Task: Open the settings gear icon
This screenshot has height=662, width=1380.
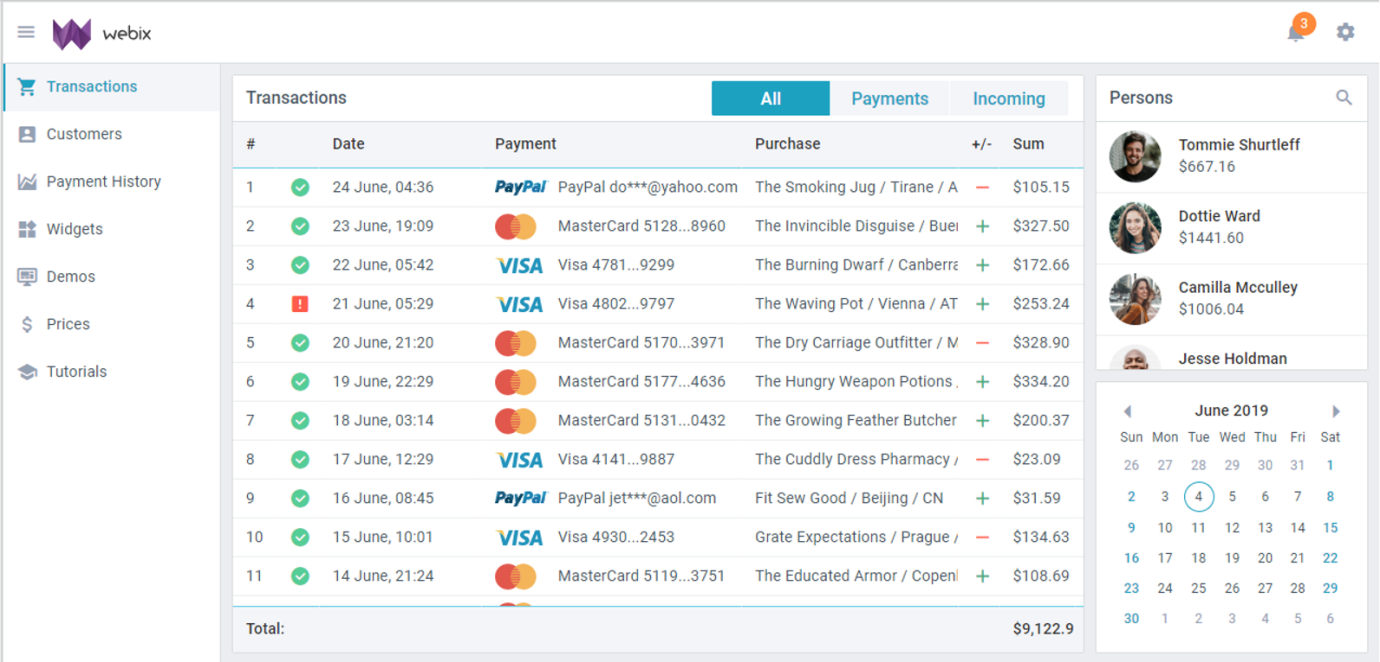Action: (1345, 32)
